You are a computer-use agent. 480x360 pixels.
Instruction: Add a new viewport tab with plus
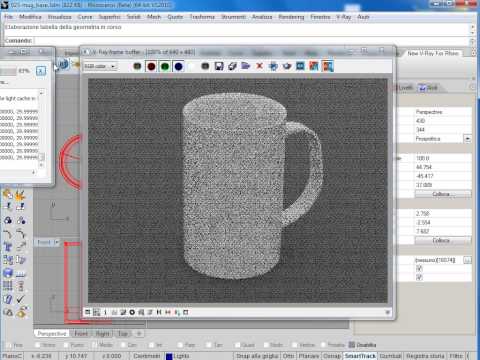click(139, 333)
